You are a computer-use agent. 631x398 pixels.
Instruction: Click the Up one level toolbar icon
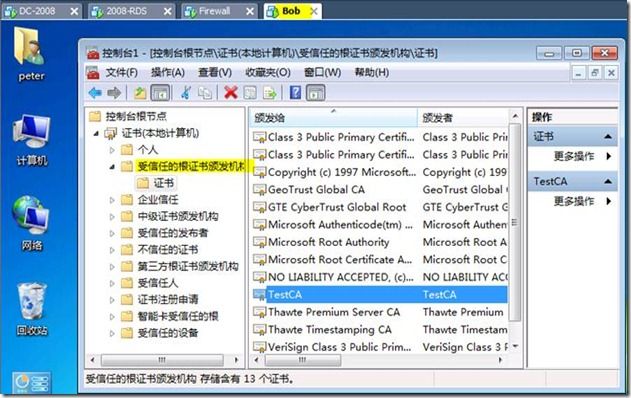[x=140, y=93]
